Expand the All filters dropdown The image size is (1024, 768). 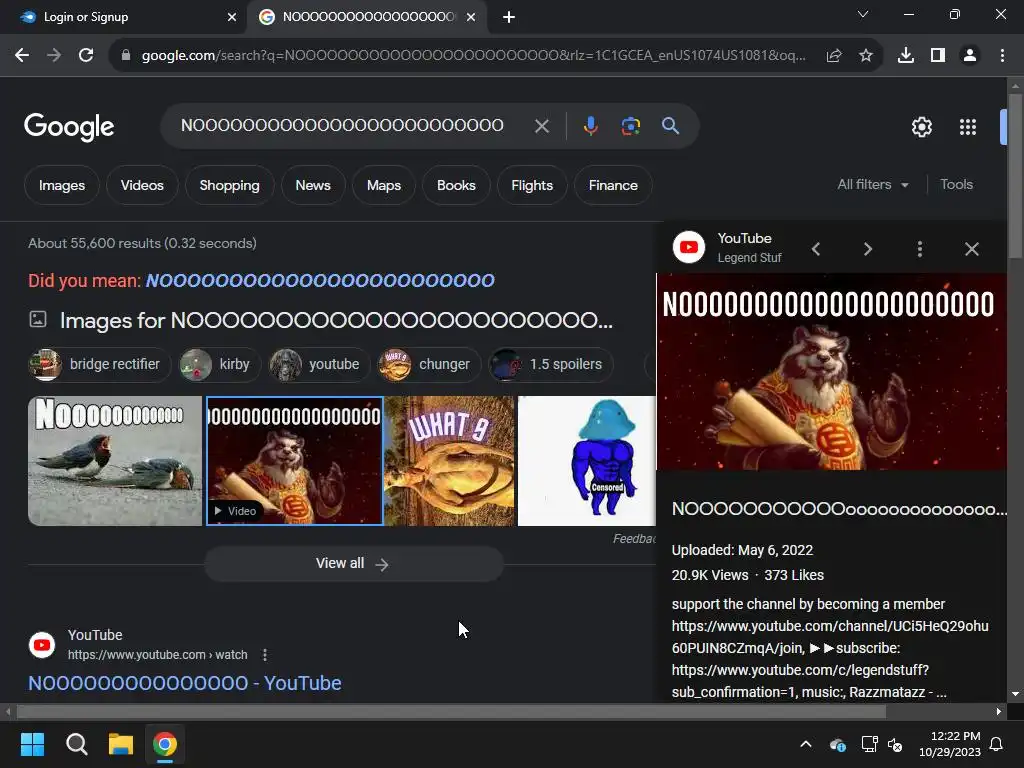point(873,185)
